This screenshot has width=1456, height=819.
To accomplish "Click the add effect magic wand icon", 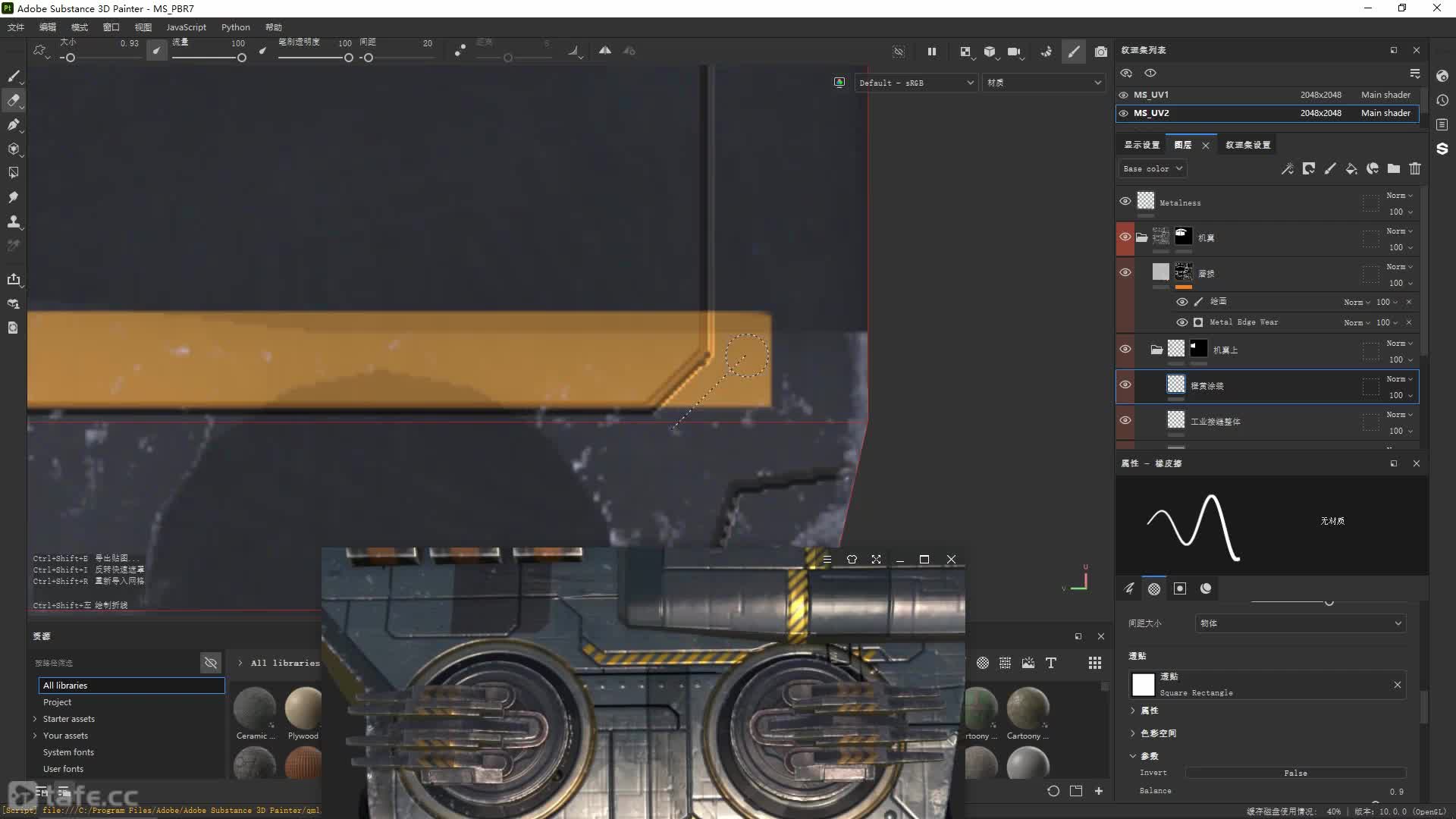I will coord(1287,168).
